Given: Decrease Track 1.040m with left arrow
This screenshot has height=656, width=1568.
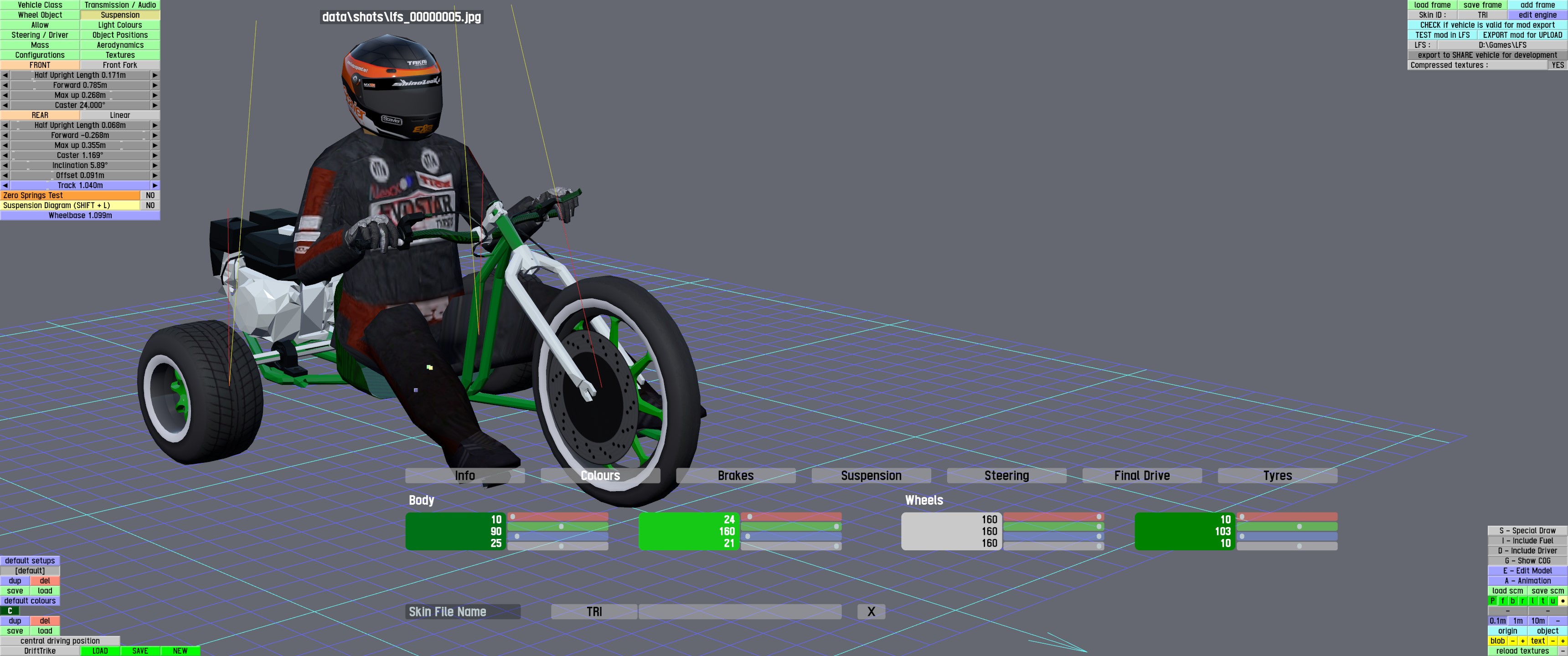Looking at the screenshot, I should [5, 185].
